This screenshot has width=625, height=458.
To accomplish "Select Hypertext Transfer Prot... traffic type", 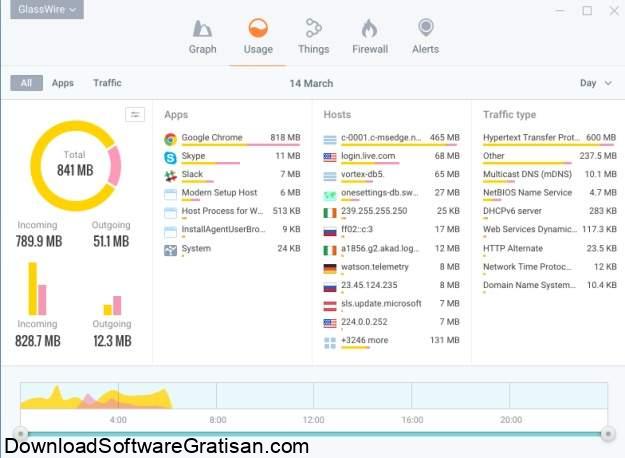I will 550,139.
